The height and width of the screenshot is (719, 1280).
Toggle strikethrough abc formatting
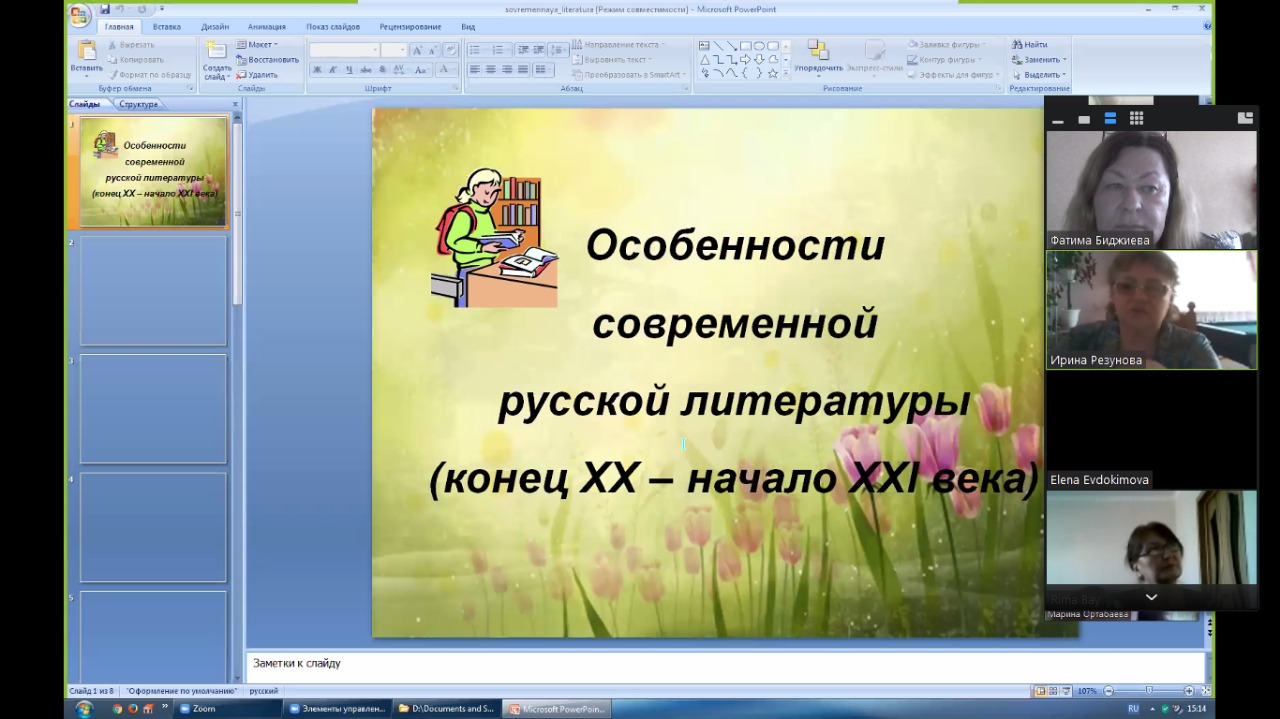pos(365,70)
